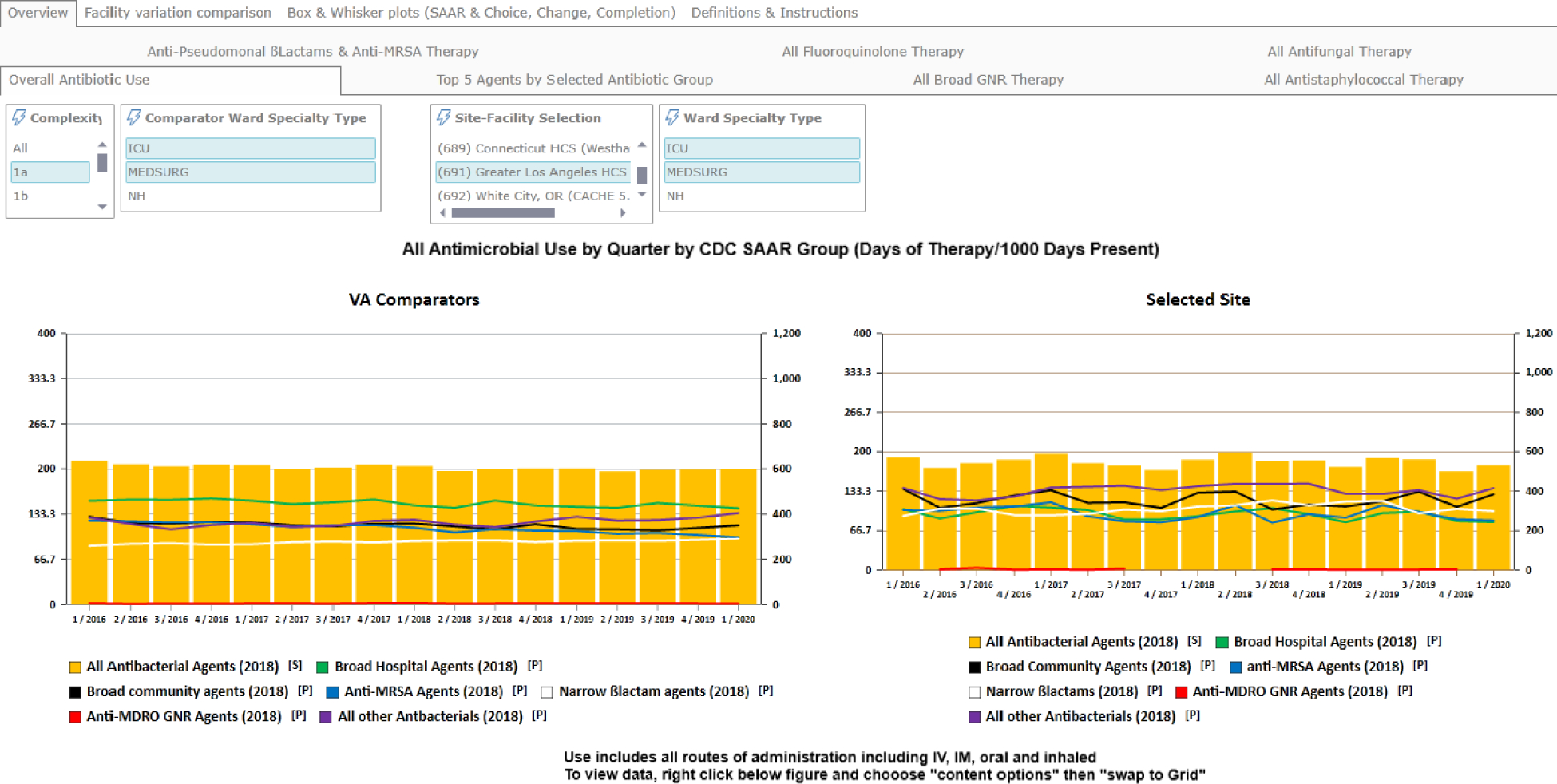Click the Comparator Ward Specialty Type filter icon
Screen dimensions: 1557x784
[x=134, y=118]
